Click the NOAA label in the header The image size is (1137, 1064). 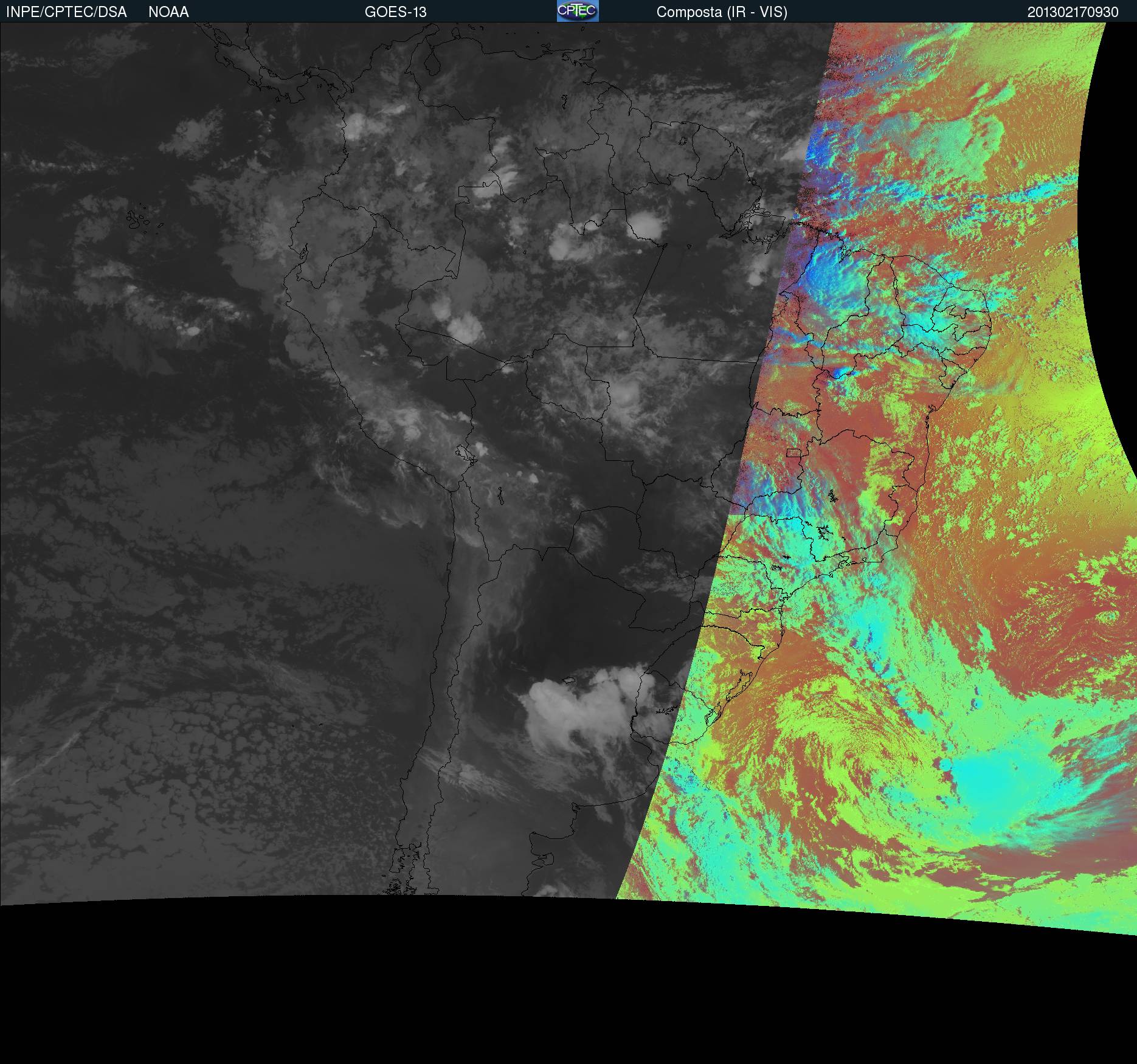pos(168,12)
